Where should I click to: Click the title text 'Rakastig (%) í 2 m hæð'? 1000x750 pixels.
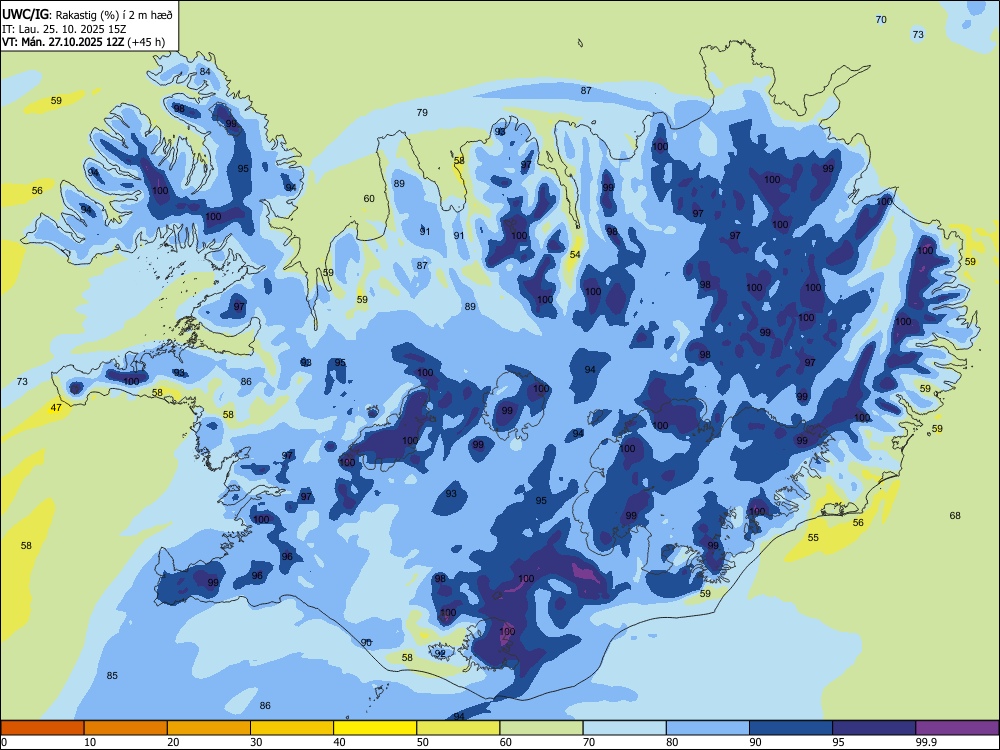[115, 14]
